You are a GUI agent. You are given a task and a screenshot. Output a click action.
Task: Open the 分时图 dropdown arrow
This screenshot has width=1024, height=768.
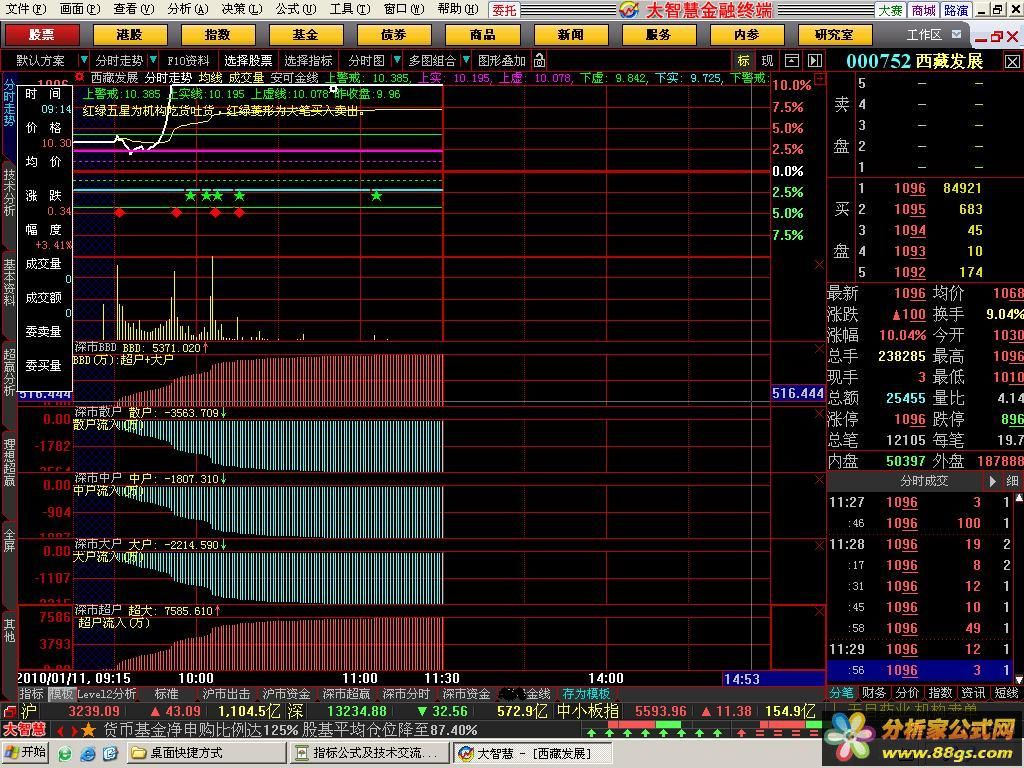click(x=396, y=61)
